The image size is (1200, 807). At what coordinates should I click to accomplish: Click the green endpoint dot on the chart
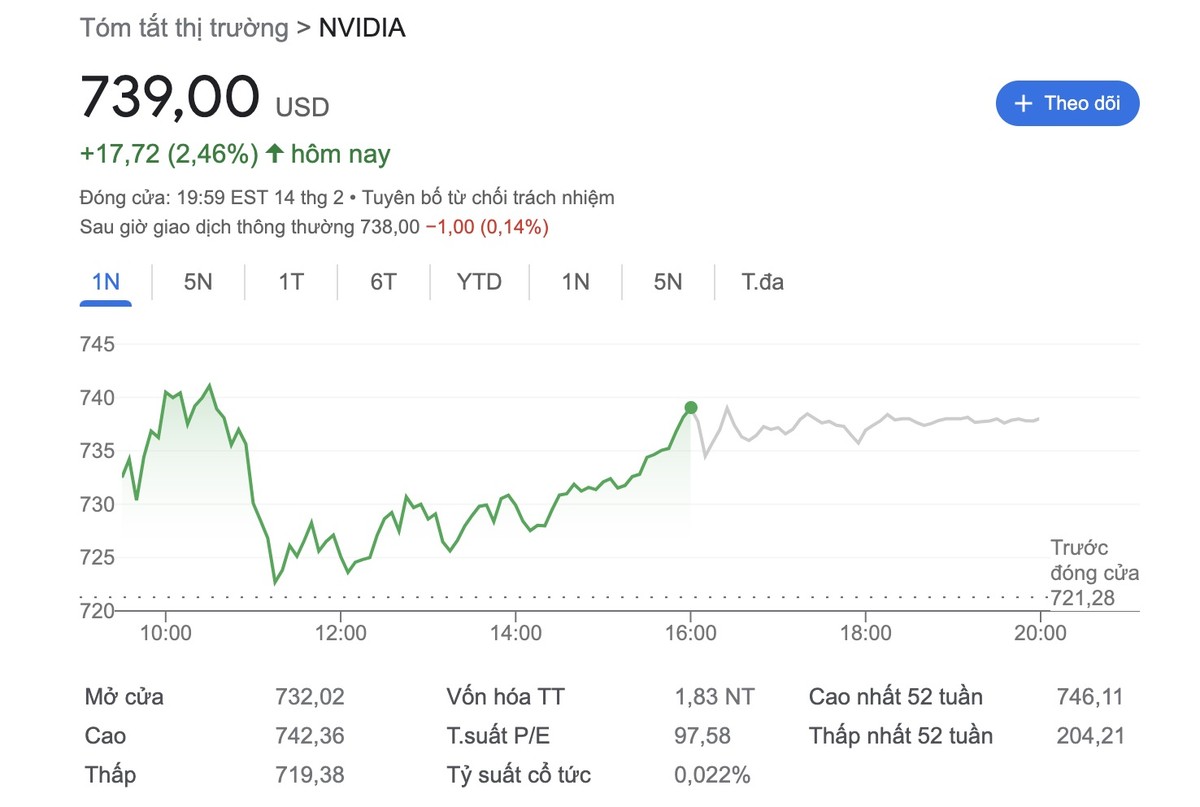tap(691, 407)
